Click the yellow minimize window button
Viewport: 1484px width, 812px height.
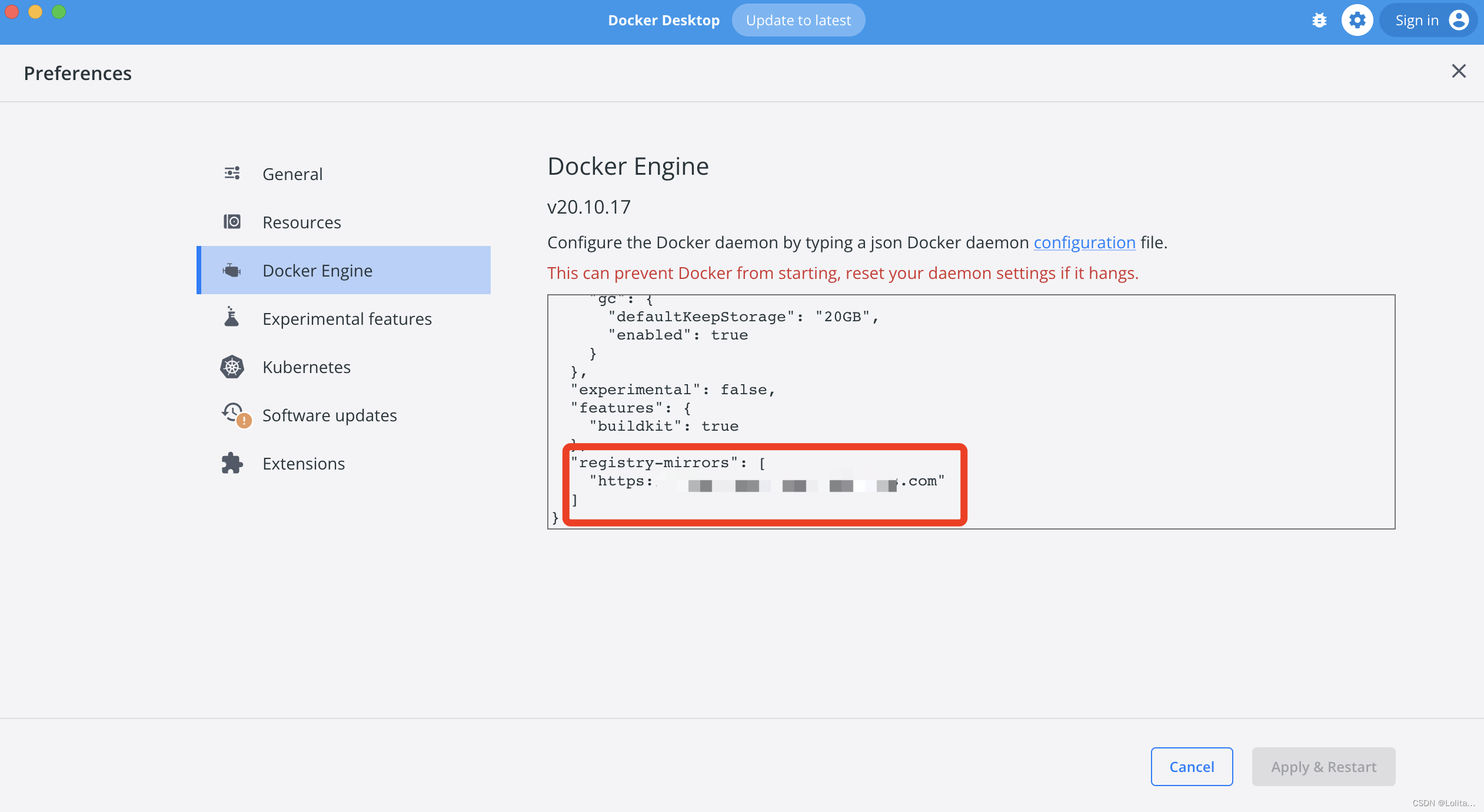coord(35,12)
